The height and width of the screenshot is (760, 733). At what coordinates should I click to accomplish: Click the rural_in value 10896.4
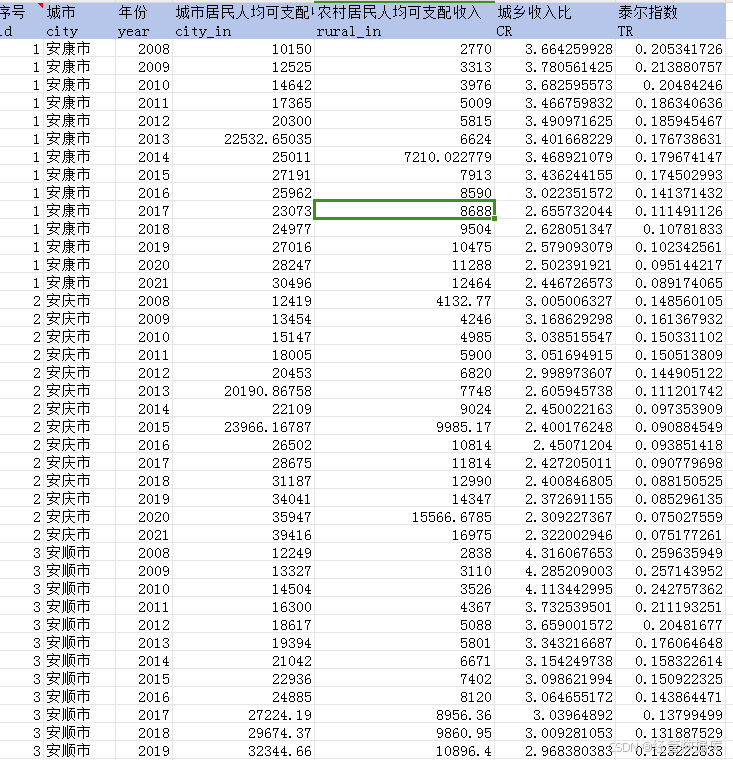click(x=463, y=751)
